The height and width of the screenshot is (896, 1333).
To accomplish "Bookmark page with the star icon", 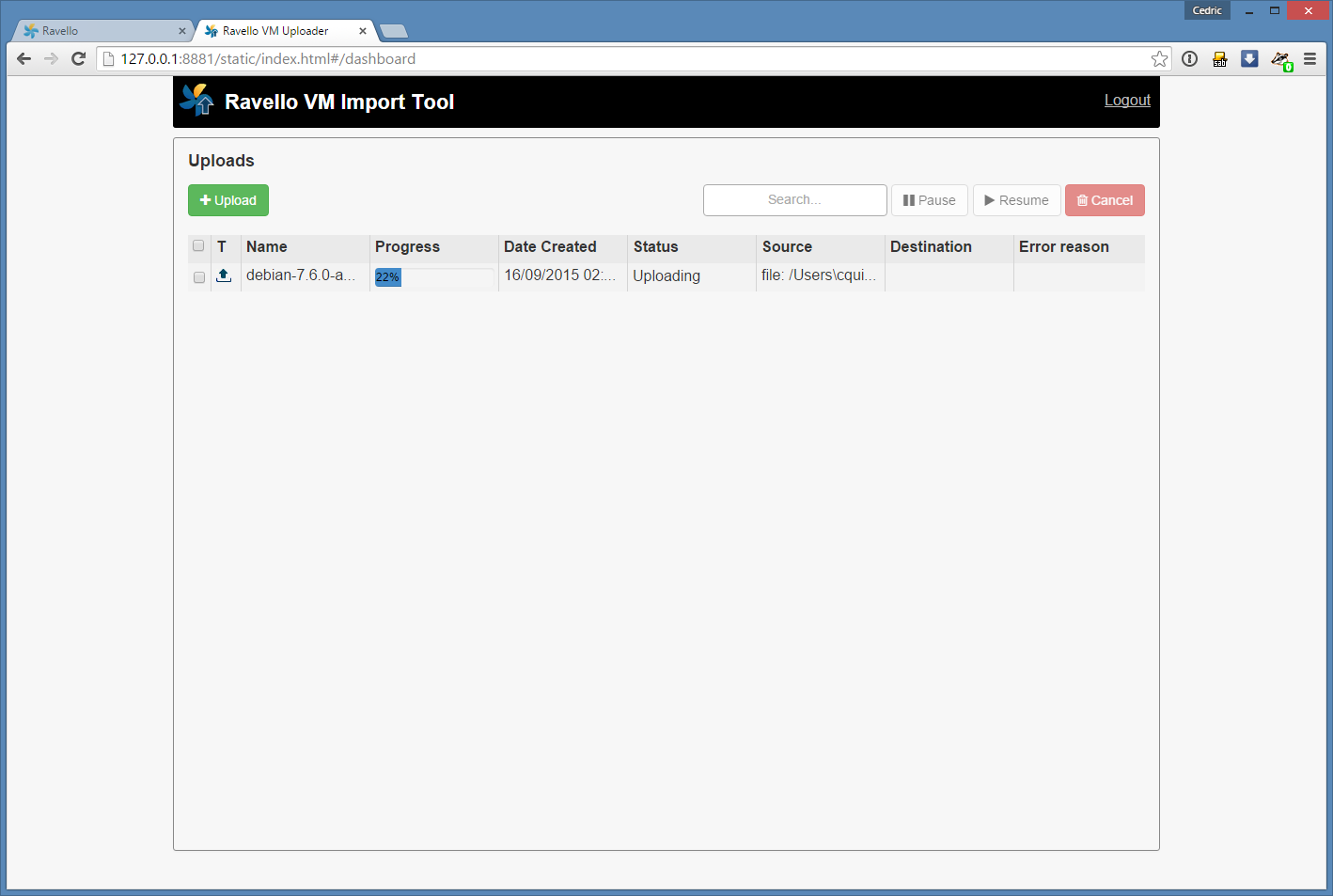I will 1159,59.
